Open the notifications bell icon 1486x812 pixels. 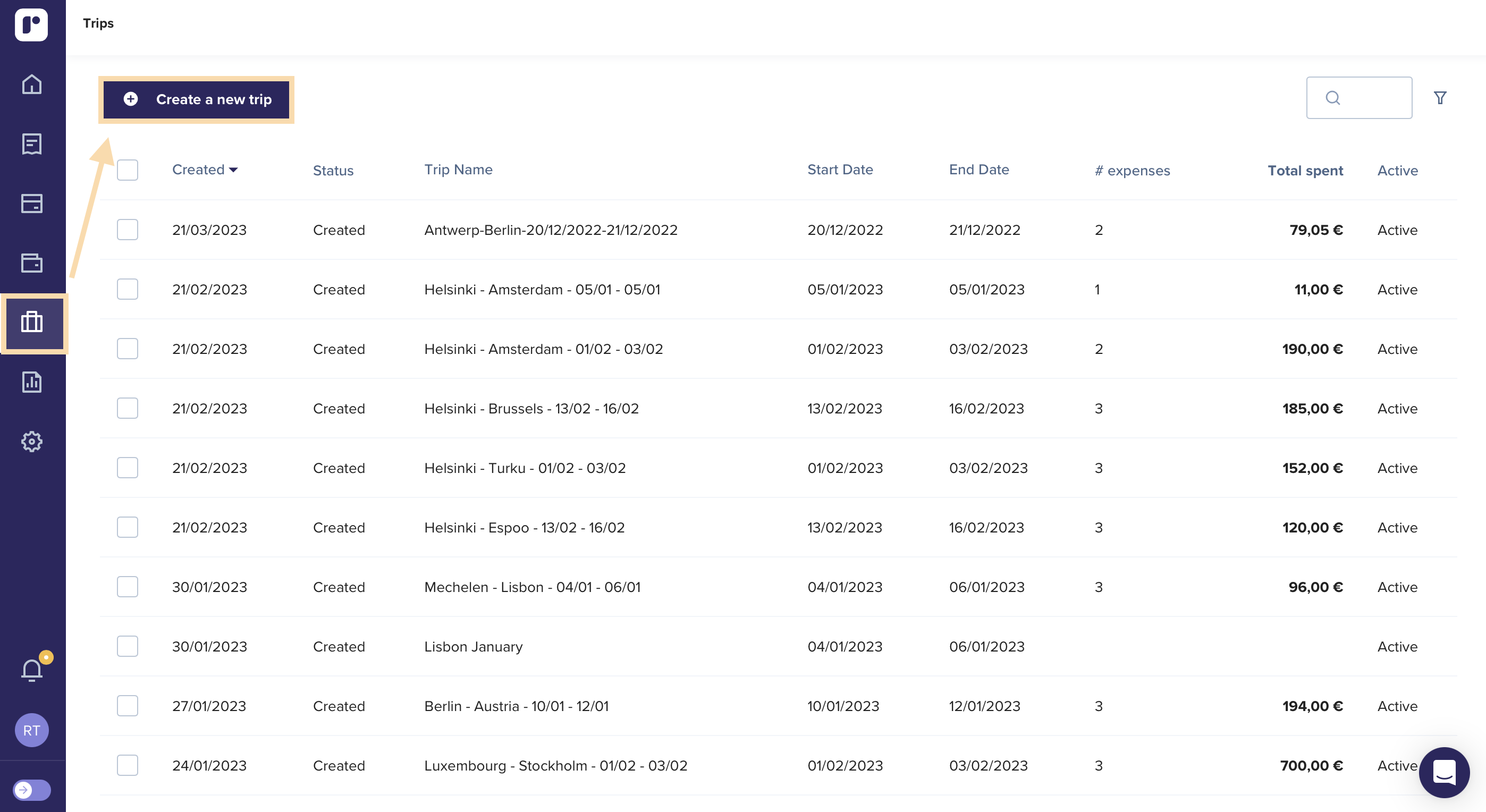pos(32,670)
